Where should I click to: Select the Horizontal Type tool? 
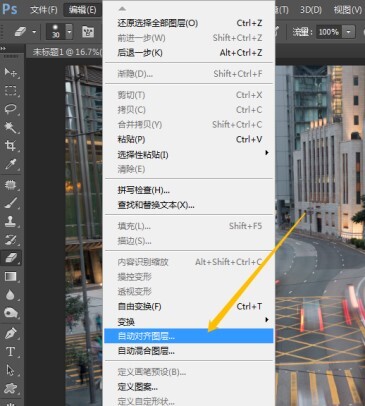11,352
